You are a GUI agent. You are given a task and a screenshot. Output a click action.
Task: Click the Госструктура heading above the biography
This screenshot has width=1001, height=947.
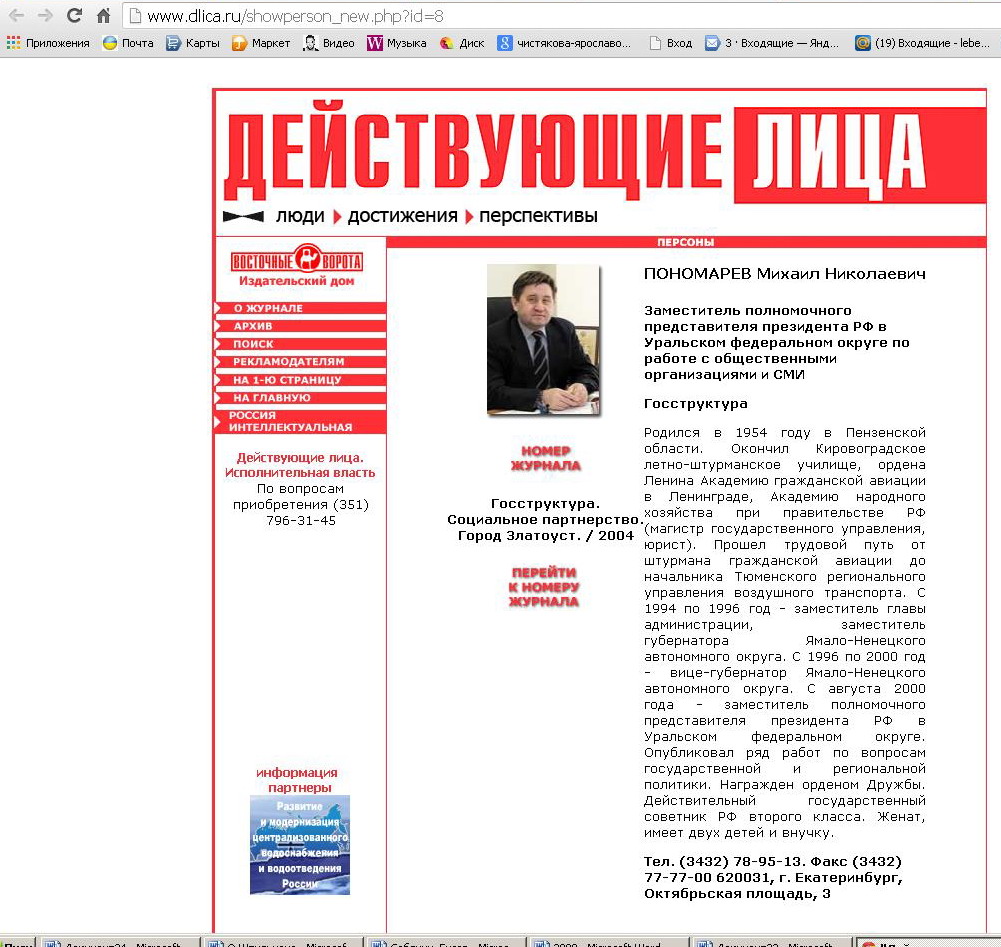pyautogui.click(x=695, y=404)
